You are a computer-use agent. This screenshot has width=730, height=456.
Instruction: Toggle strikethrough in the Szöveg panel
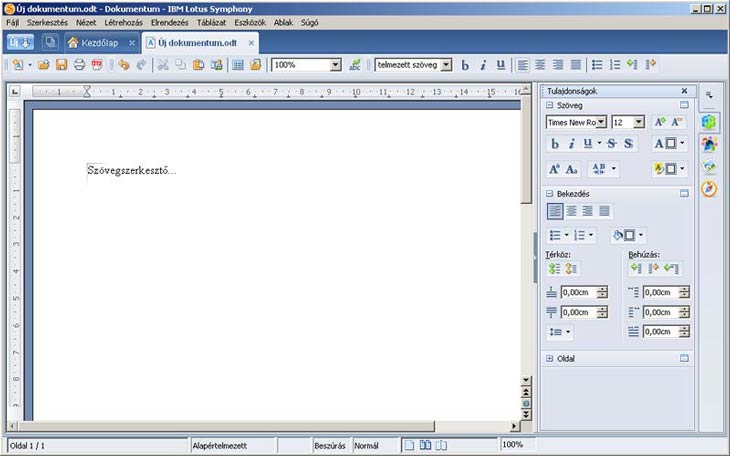[611, 144]
